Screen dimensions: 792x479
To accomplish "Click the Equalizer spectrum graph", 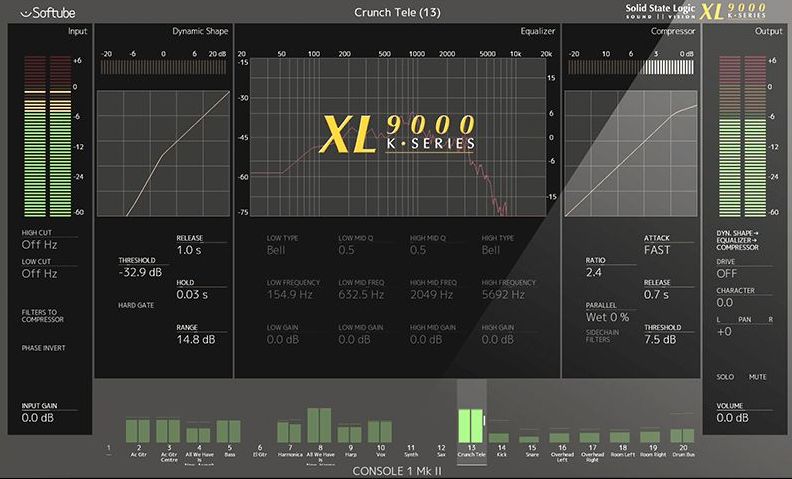I will (398, 137).
